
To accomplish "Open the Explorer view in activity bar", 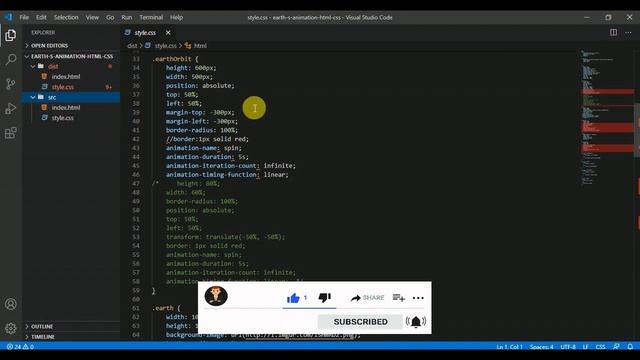I will 11,35.
